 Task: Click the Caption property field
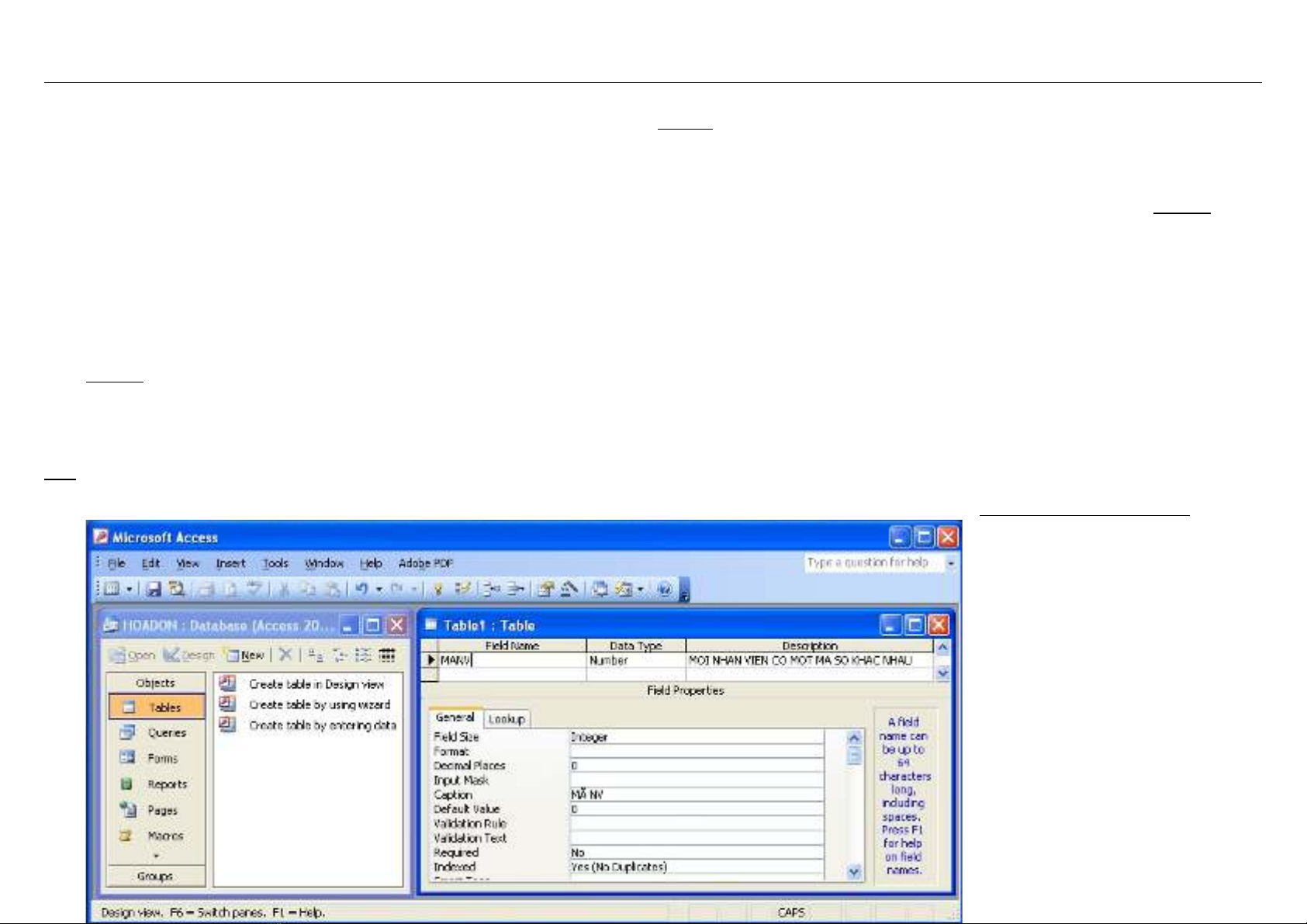pyautogui.click(x=696, y=794)
